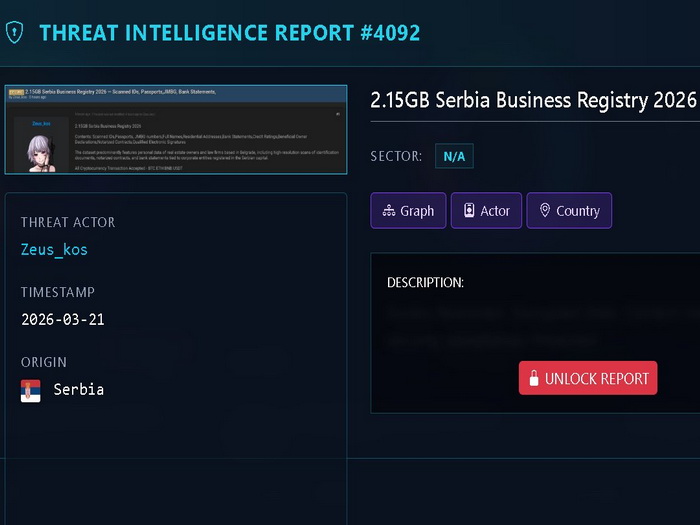The image size is (700, 525).
Task: Click the Serbia flag icon
Action: coord(31,390)
